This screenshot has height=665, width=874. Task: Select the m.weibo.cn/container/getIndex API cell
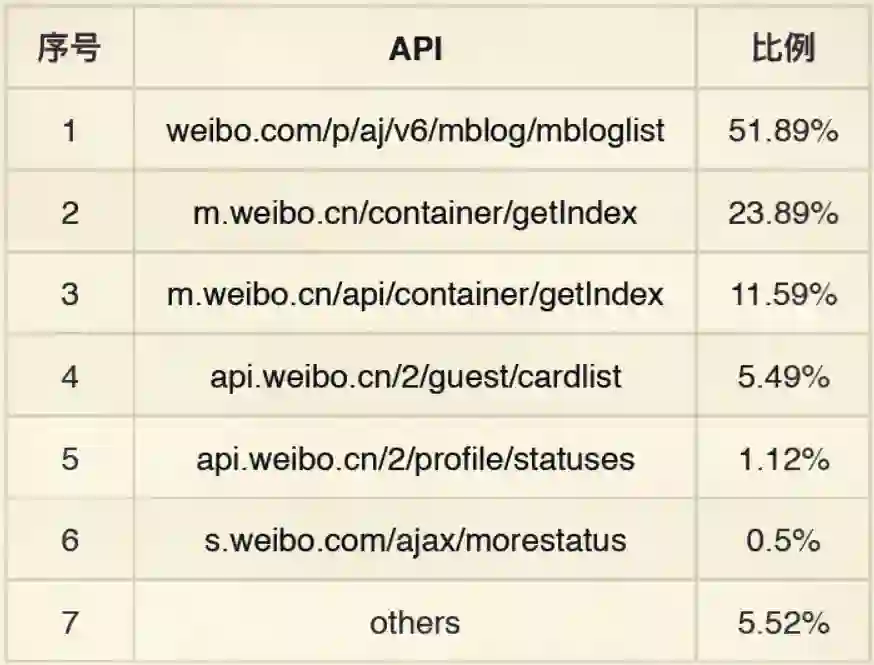(415, 213)
